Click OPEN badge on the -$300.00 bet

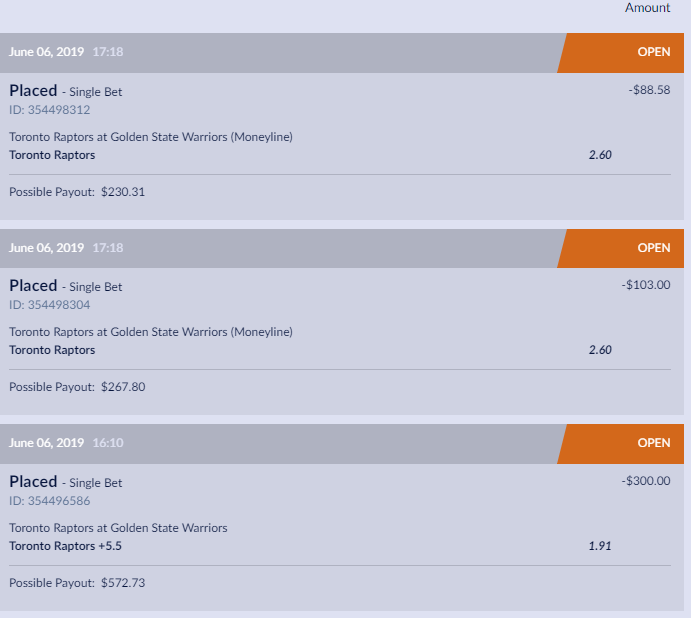pos(654,443)
